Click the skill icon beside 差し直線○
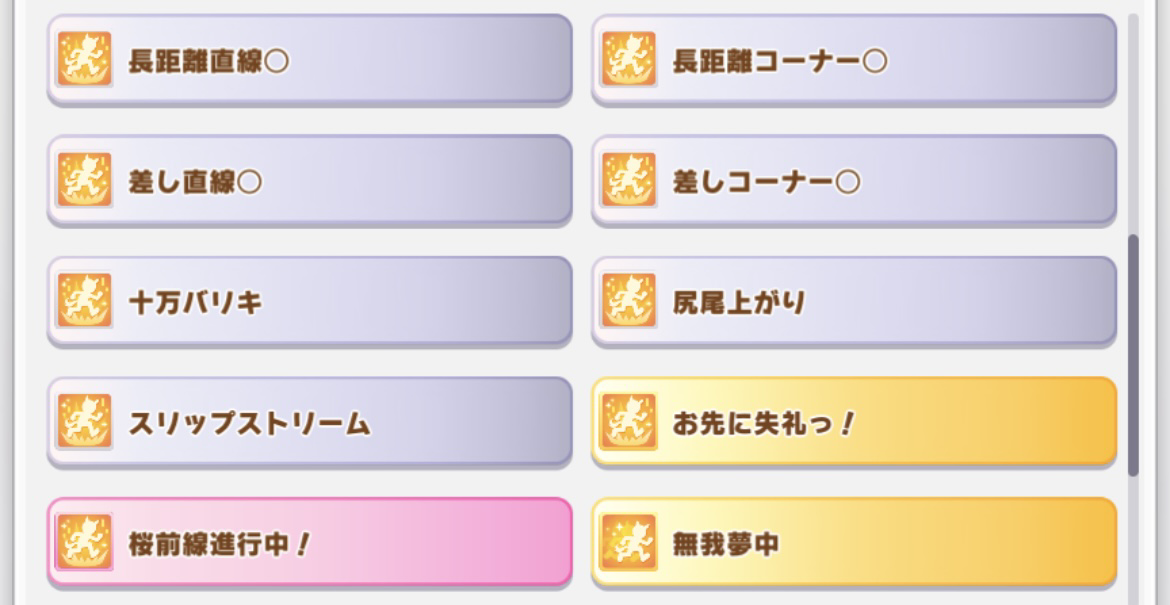Image resolution: width=1170 pixels, height=605 pixels. coord(84,180)
